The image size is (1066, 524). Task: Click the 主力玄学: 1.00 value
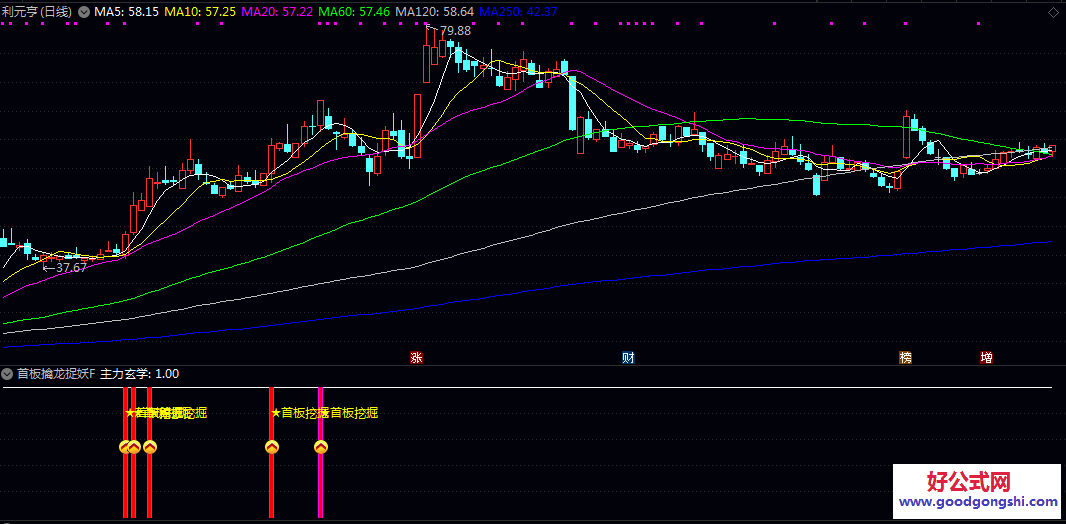click(x=140, y=373)
